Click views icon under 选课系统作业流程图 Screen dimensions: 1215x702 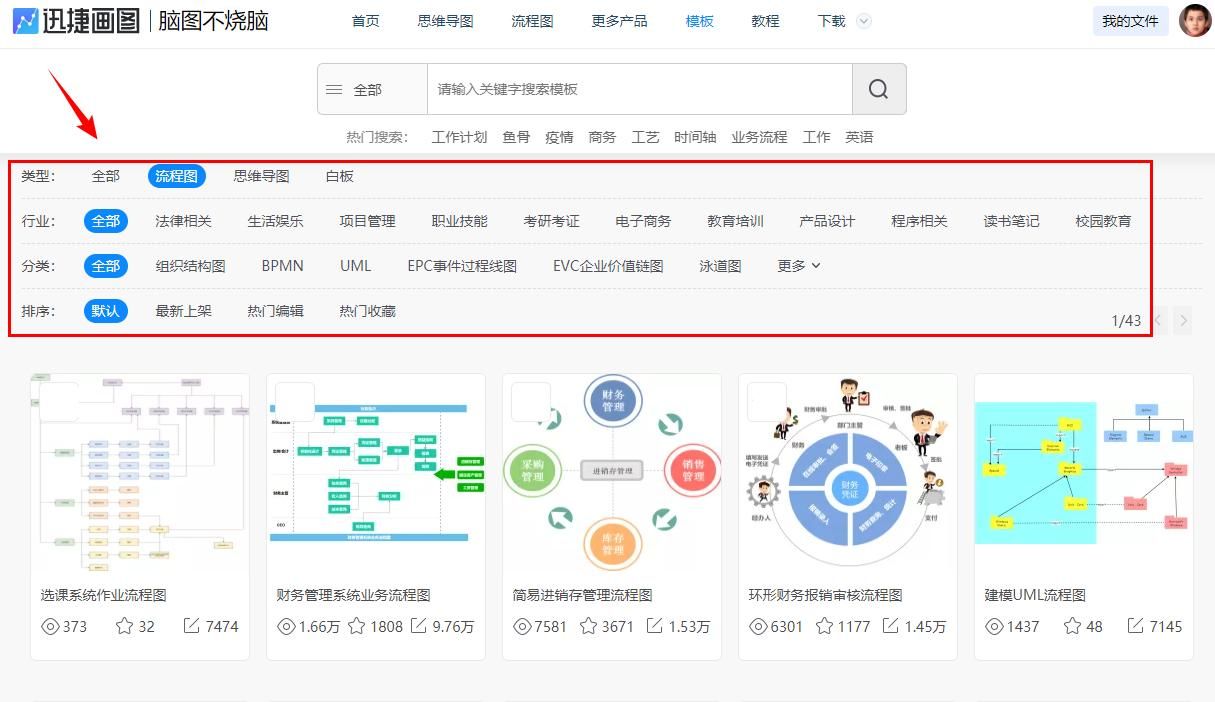(51, 626)
